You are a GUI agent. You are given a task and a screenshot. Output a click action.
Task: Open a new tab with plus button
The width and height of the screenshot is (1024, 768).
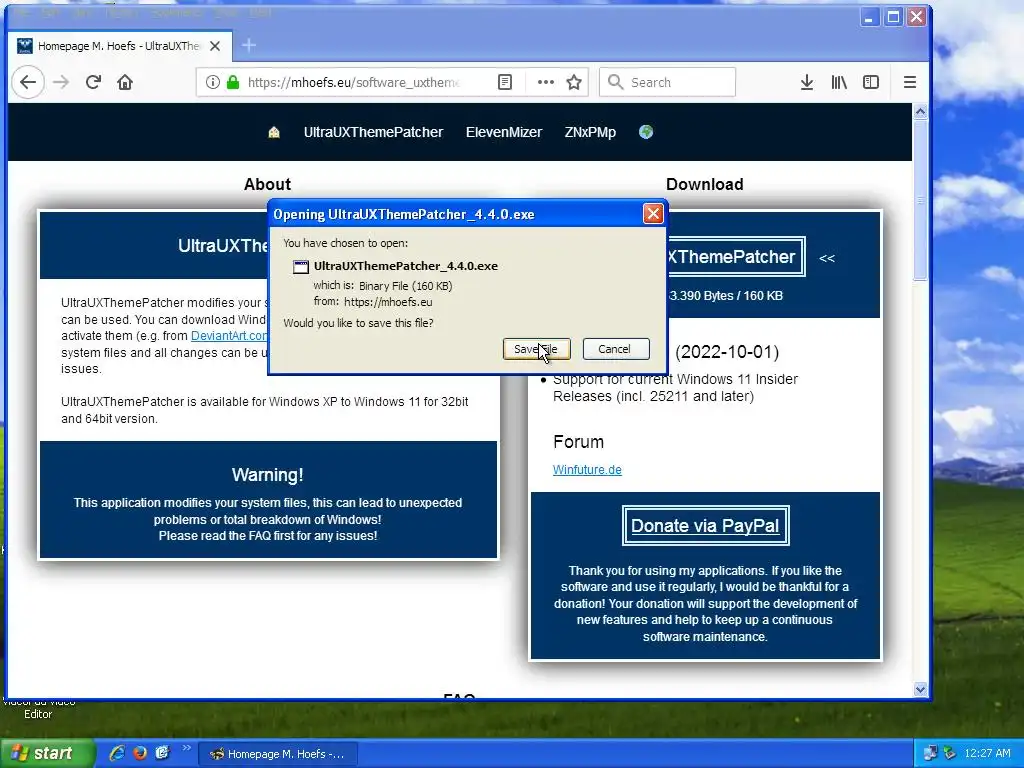tap(249, 46)
